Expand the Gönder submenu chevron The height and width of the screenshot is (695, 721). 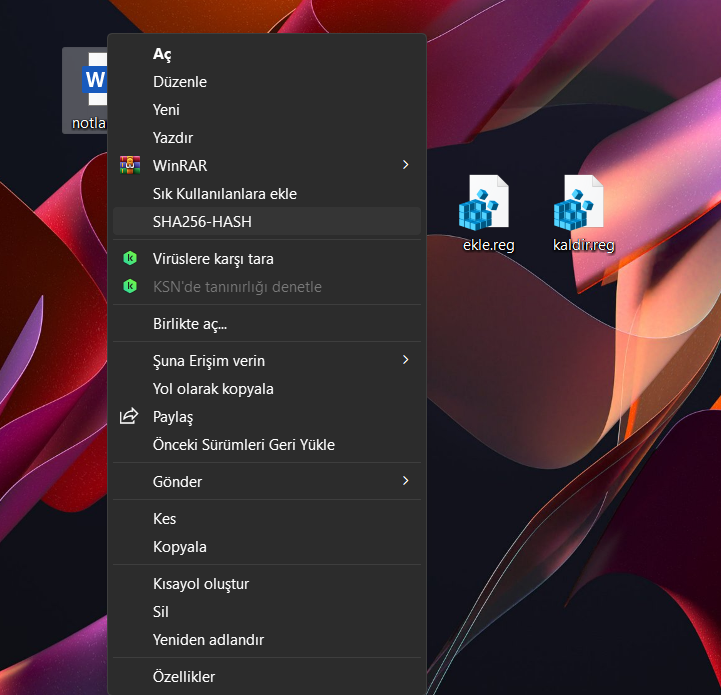pyautogui.click(x=405, y=482)
